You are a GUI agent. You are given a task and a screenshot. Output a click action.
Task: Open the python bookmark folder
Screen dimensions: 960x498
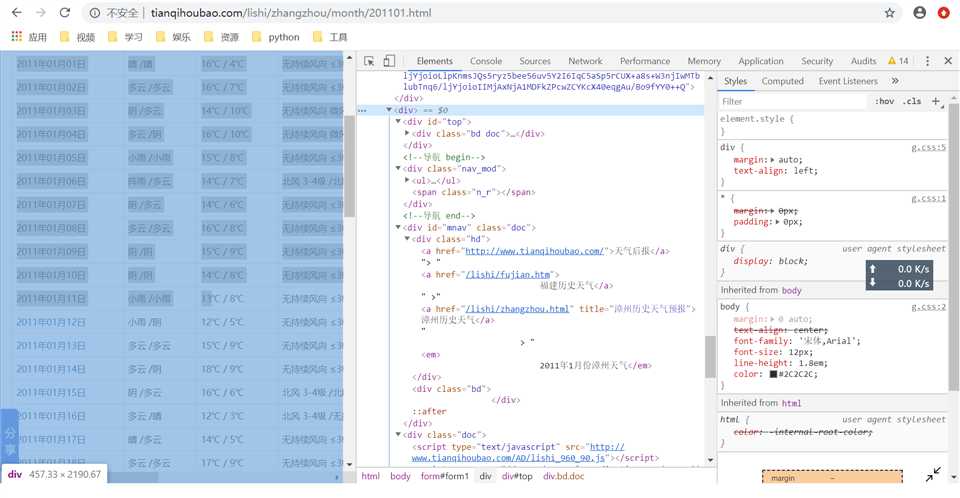(x=276, y=37)
